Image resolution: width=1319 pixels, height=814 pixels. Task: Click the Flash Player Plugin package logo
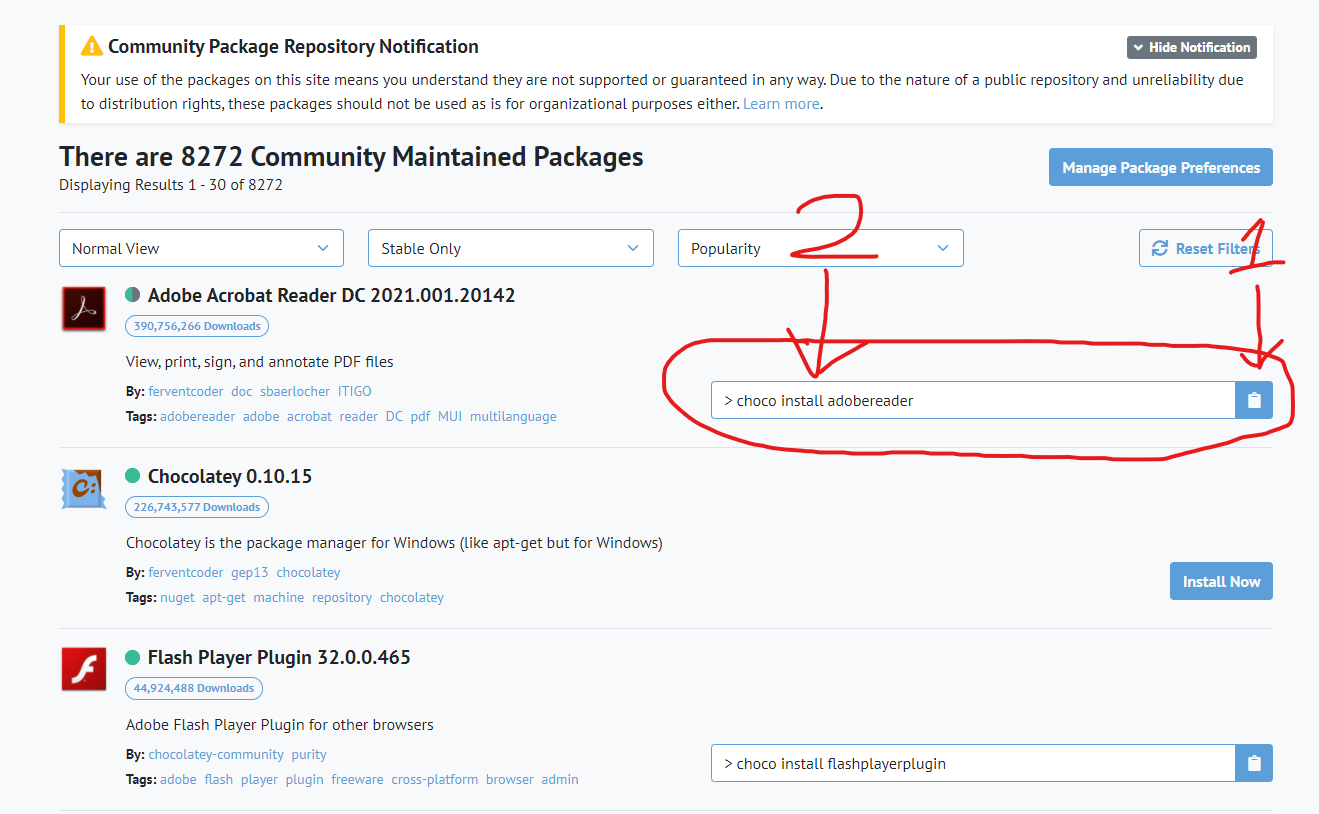83,669
